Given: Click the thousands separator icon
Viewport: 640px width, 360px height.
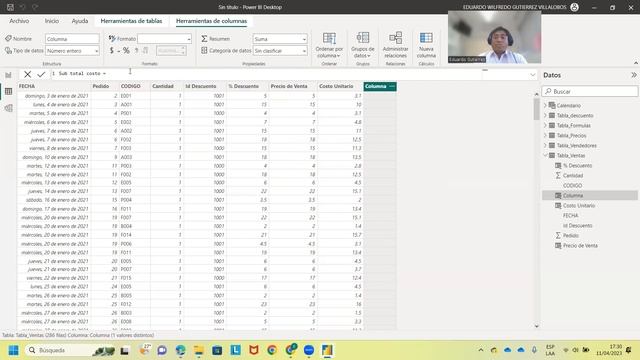Looking at the screenshot, I should tap(136, 51).
